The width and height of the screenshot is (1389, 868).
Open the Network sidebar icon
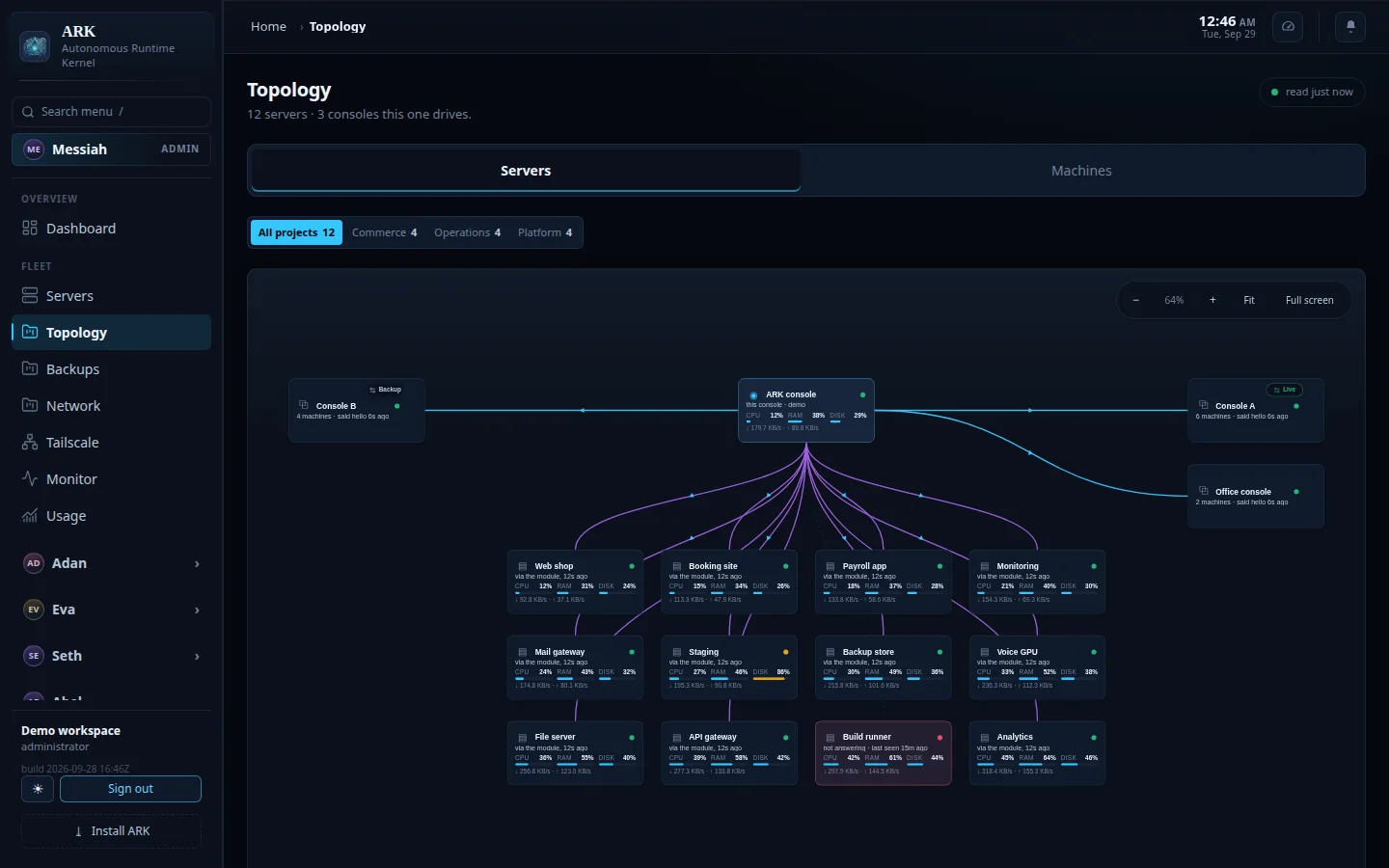coord(30,406)
